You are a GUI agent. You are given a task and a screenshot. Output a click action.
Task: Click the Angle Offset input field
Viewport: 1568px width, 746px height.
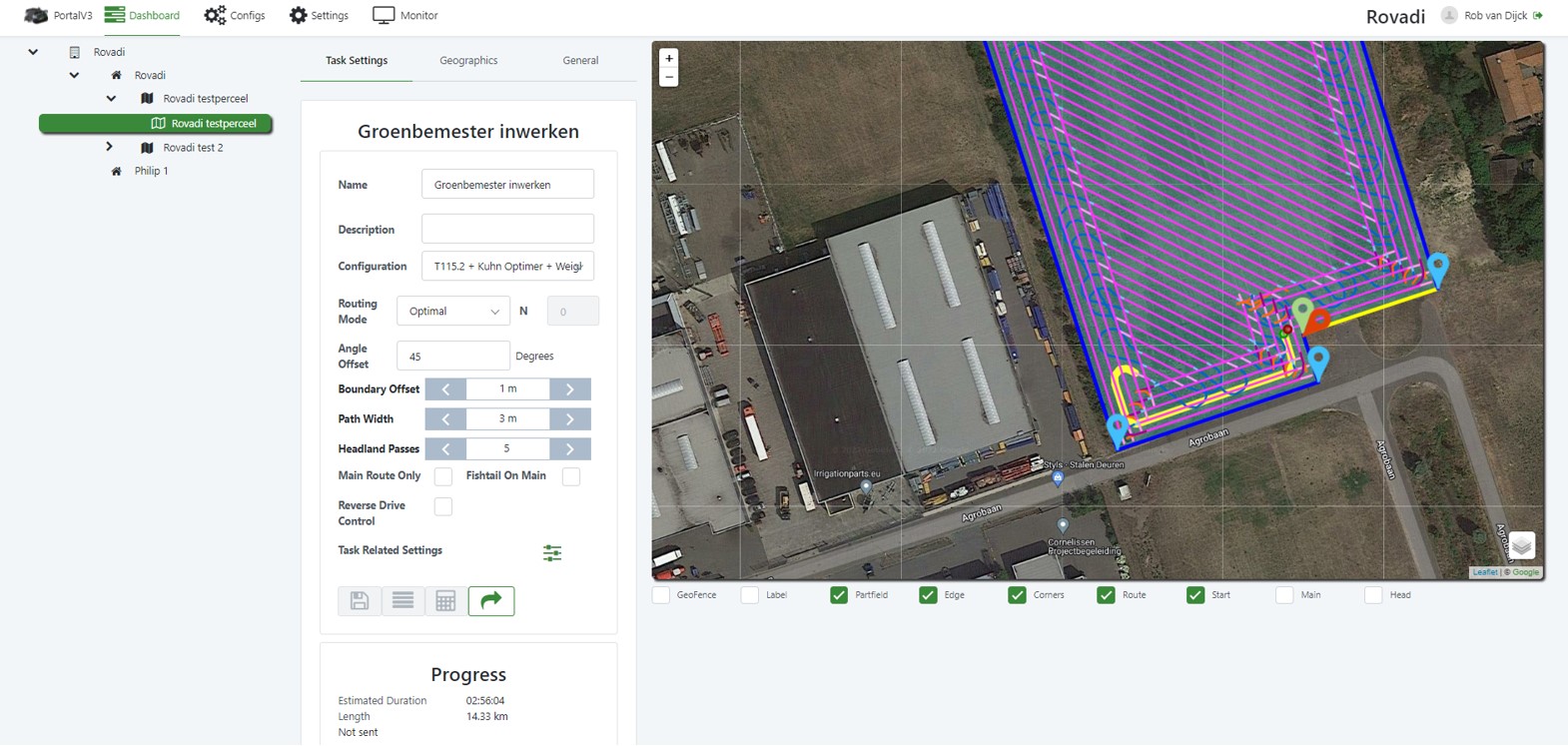pos(453,356)
